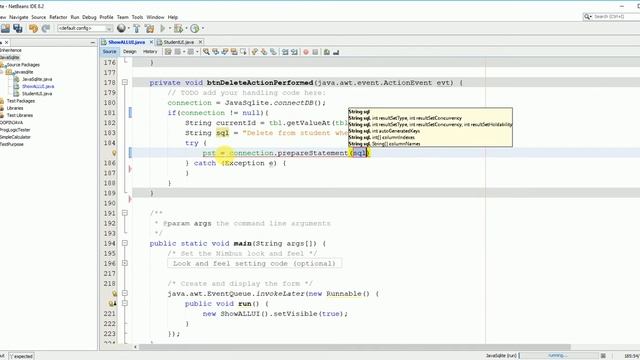Open dropdown arrow next to globe icon
The image size is (640, 360).
(129, 28)
